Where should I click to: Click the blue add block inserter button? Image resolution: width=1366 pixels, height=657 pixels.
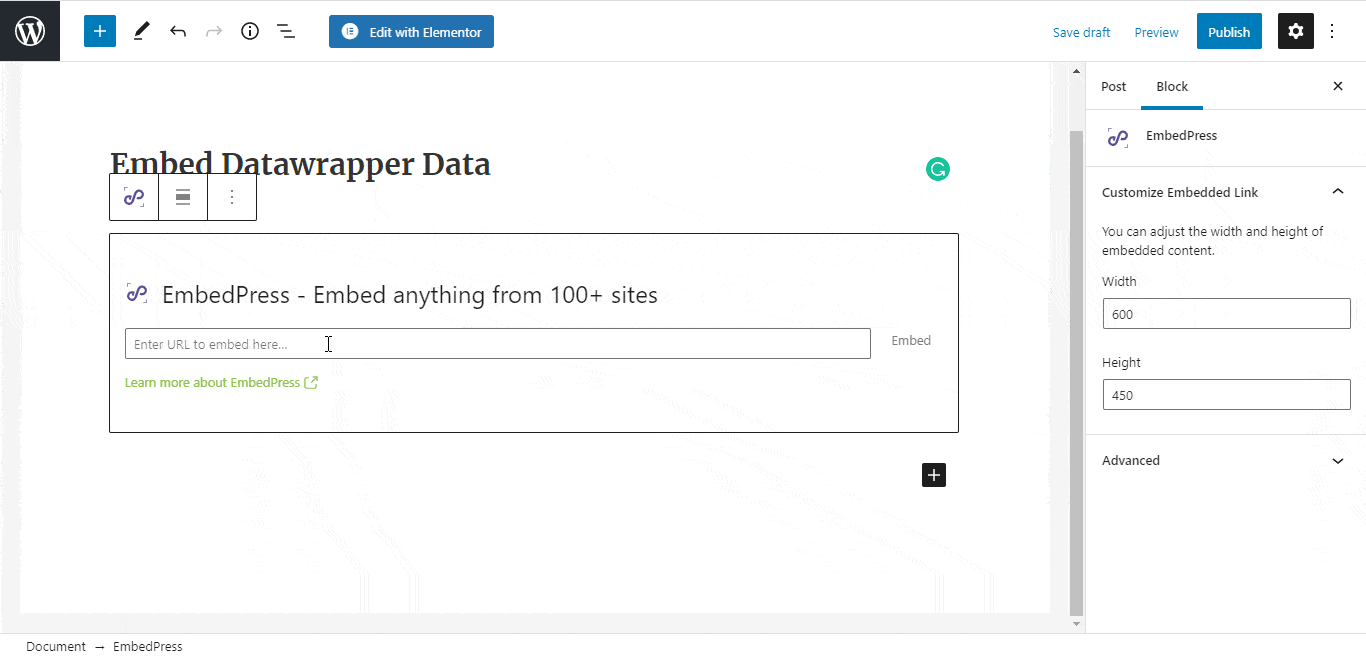point(100,31)
